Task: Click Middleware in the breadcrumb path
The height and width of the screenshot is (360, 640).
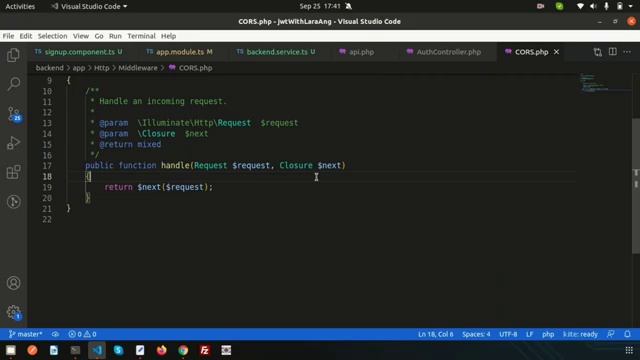Action: click(x=138, y=68)
